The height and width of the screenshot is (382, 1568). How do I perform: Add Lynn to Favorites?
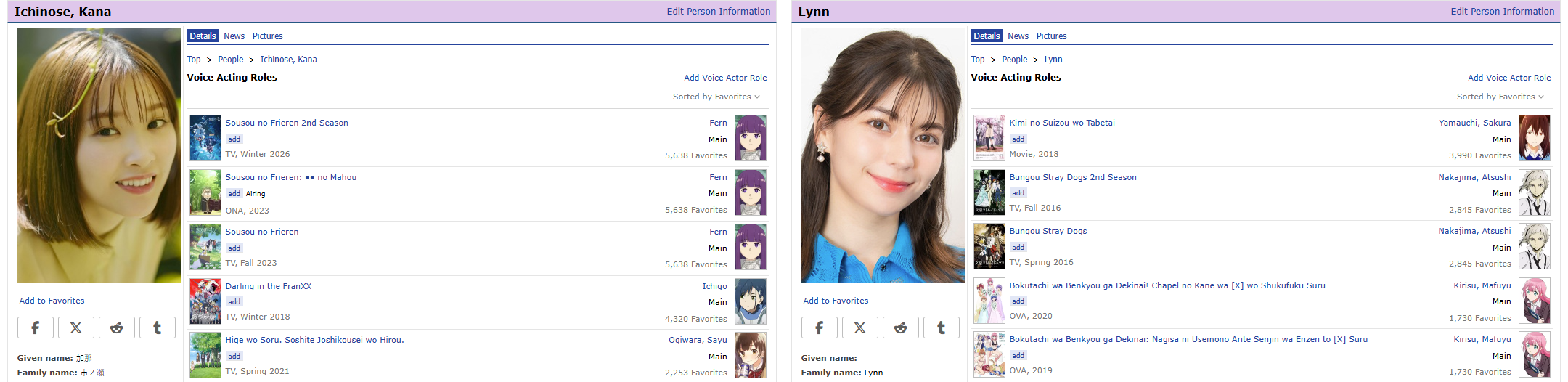coord(836,301)
